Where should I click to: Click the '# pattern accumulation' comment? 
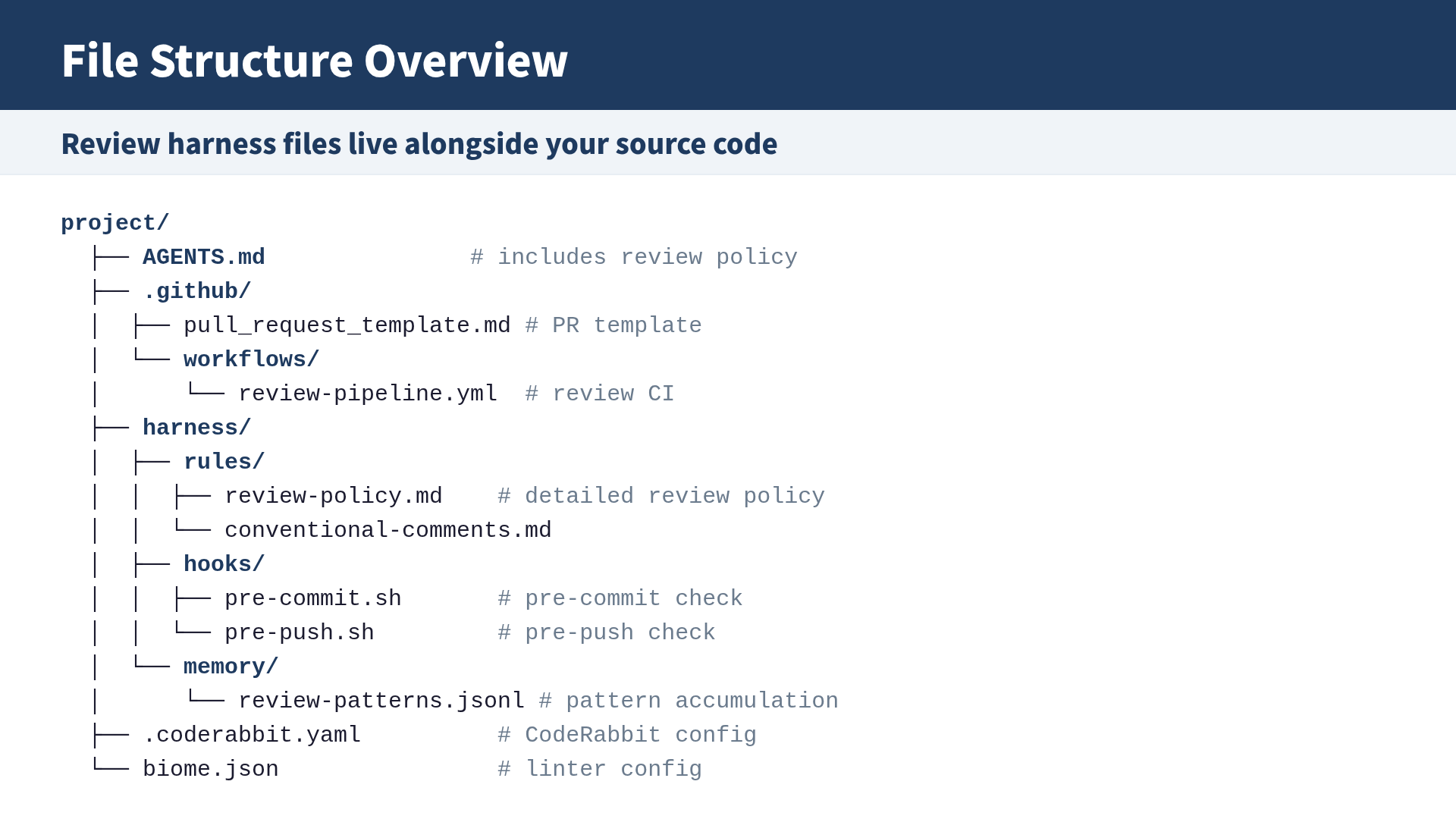[689, 701]
